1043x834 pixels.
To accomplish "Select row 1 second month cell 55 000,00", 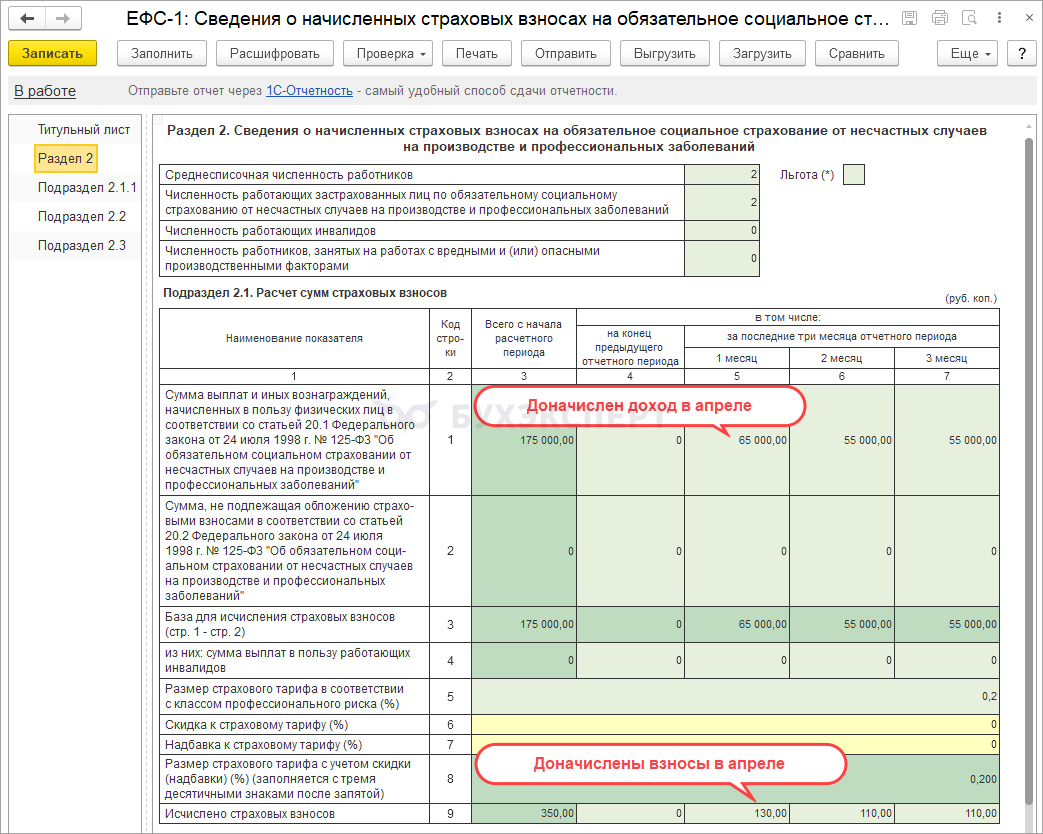I will [x=841, y=440].
